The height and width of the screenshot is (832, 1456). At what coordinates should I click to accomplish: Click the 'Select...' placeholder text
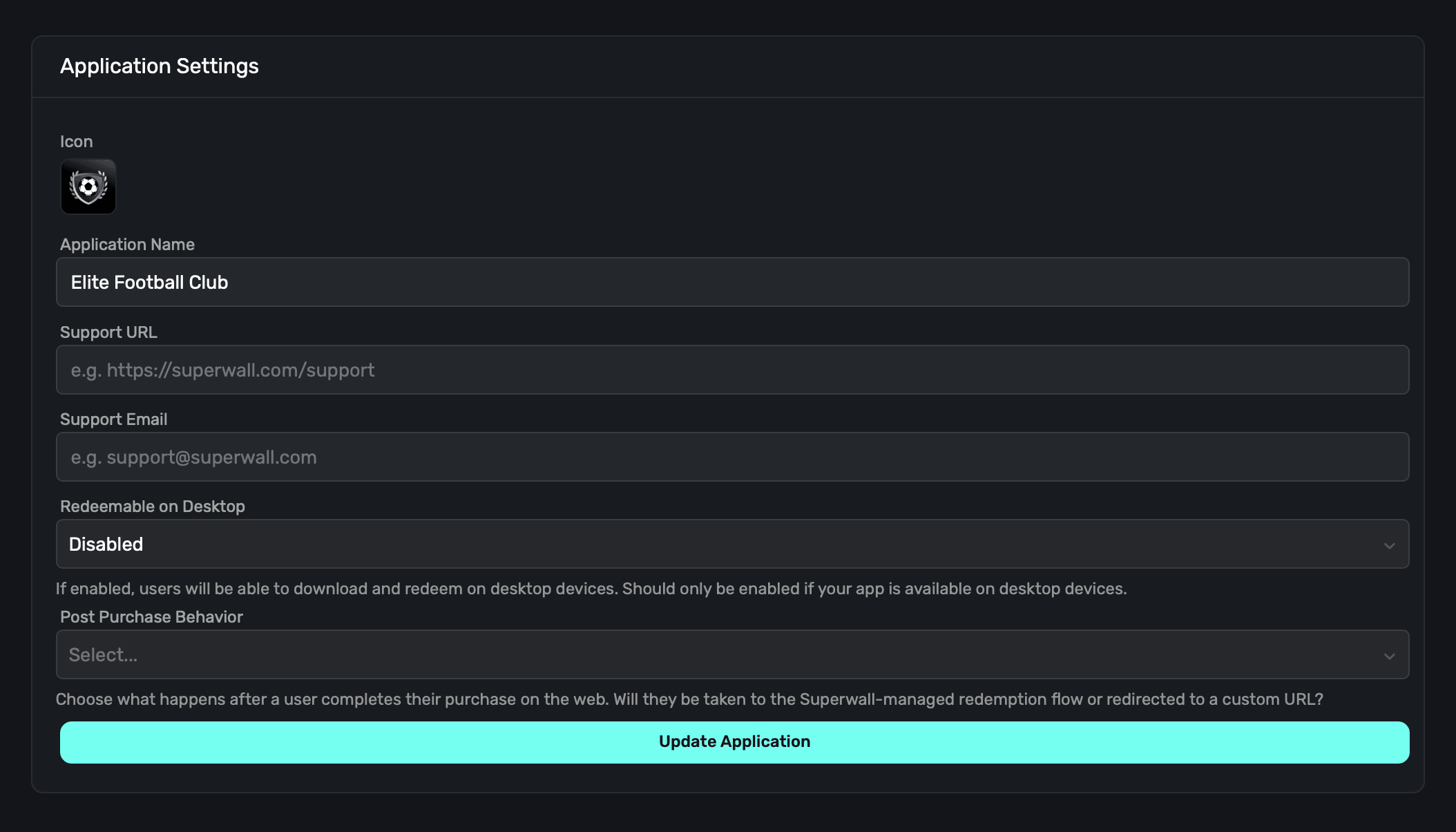(x=103, y=655)
